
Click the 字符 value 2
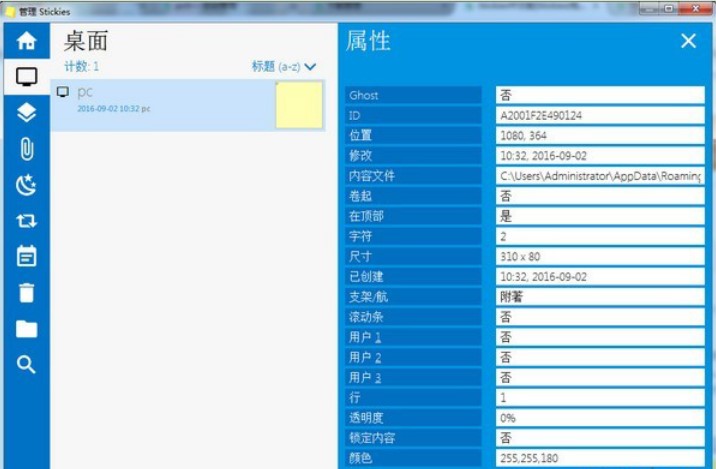[x=600, y=236]
